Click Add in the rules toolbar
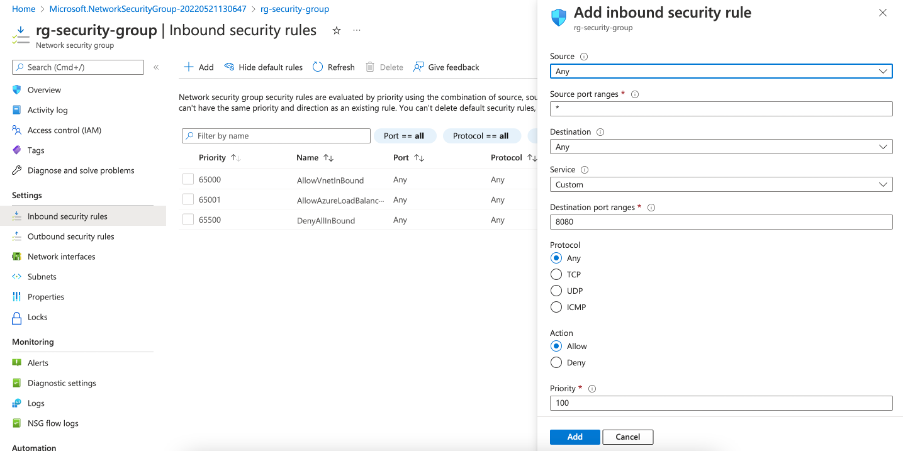 (199, 67)
